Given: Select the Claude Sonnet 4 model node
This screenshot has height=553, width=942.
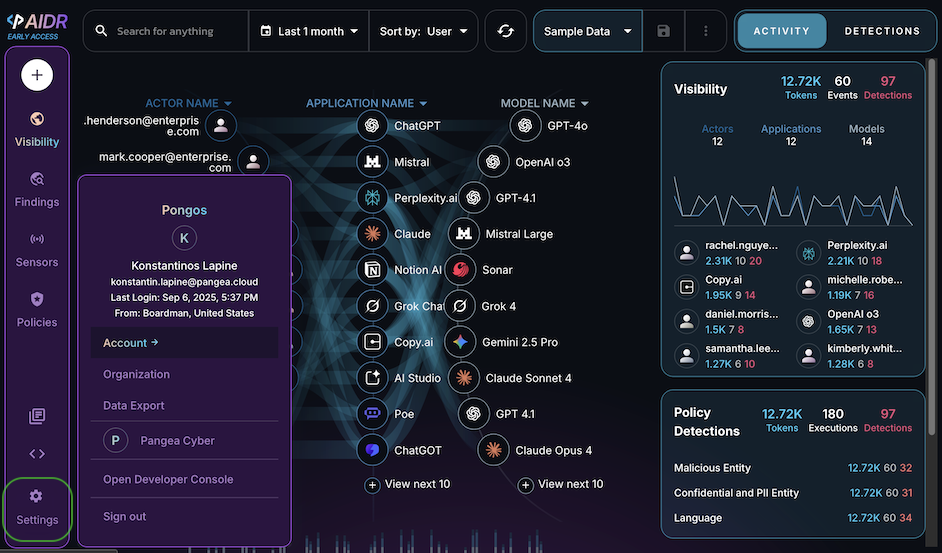Looking at the screenshot, I should [464, 378].
